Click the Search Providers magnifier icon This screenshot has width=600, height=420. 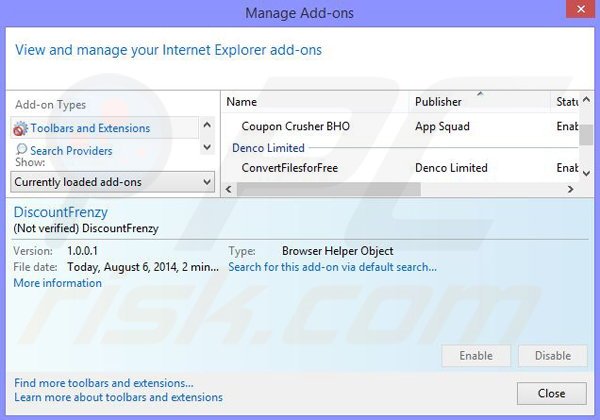21,149
